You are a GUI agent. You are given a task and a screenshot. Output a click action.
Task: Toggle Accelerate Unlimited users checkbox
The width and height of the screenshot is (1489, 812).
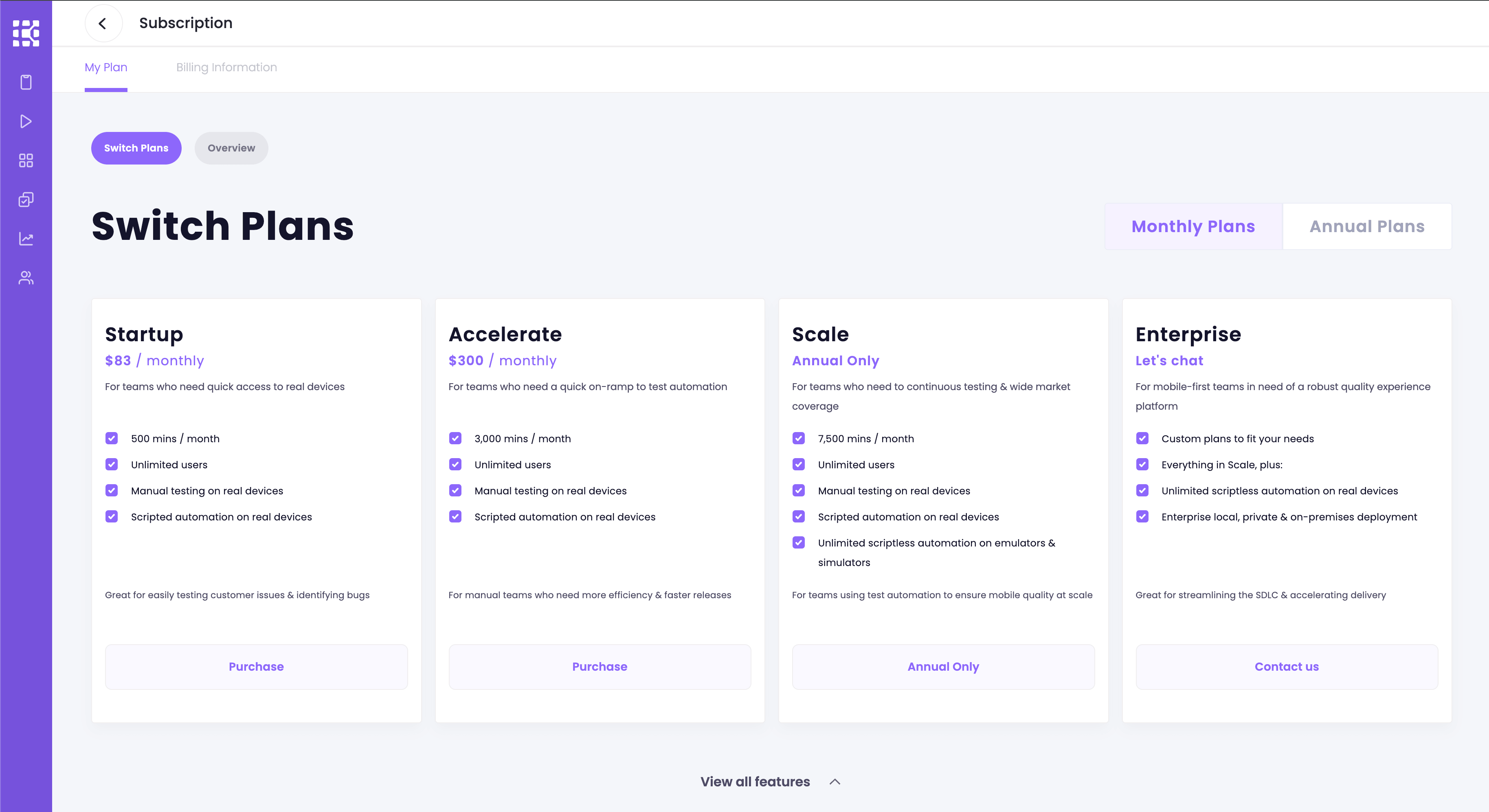click(455, 465)
